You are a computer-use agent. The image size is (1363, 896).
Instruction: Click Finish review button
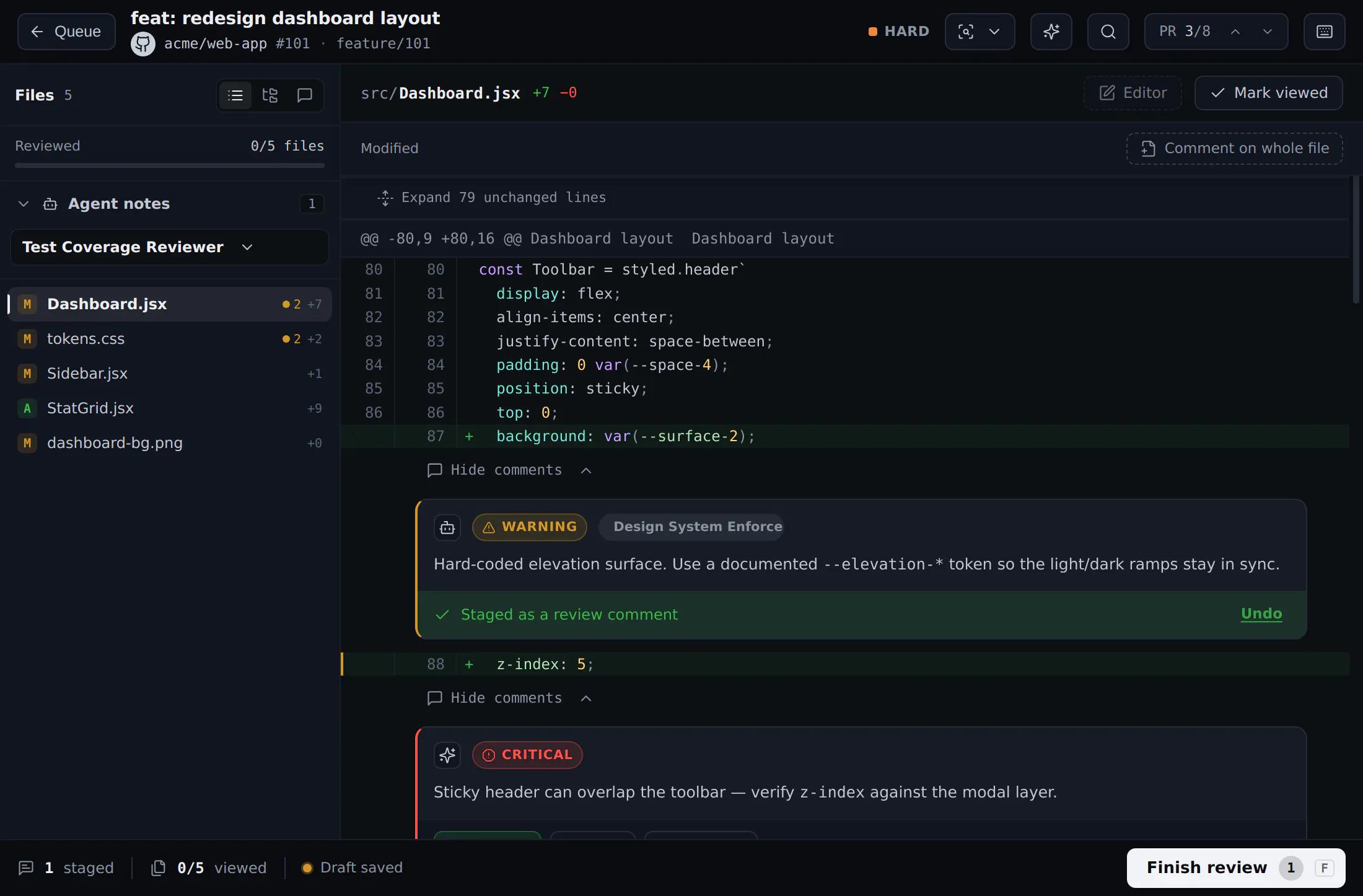[x=1236, y=868]
